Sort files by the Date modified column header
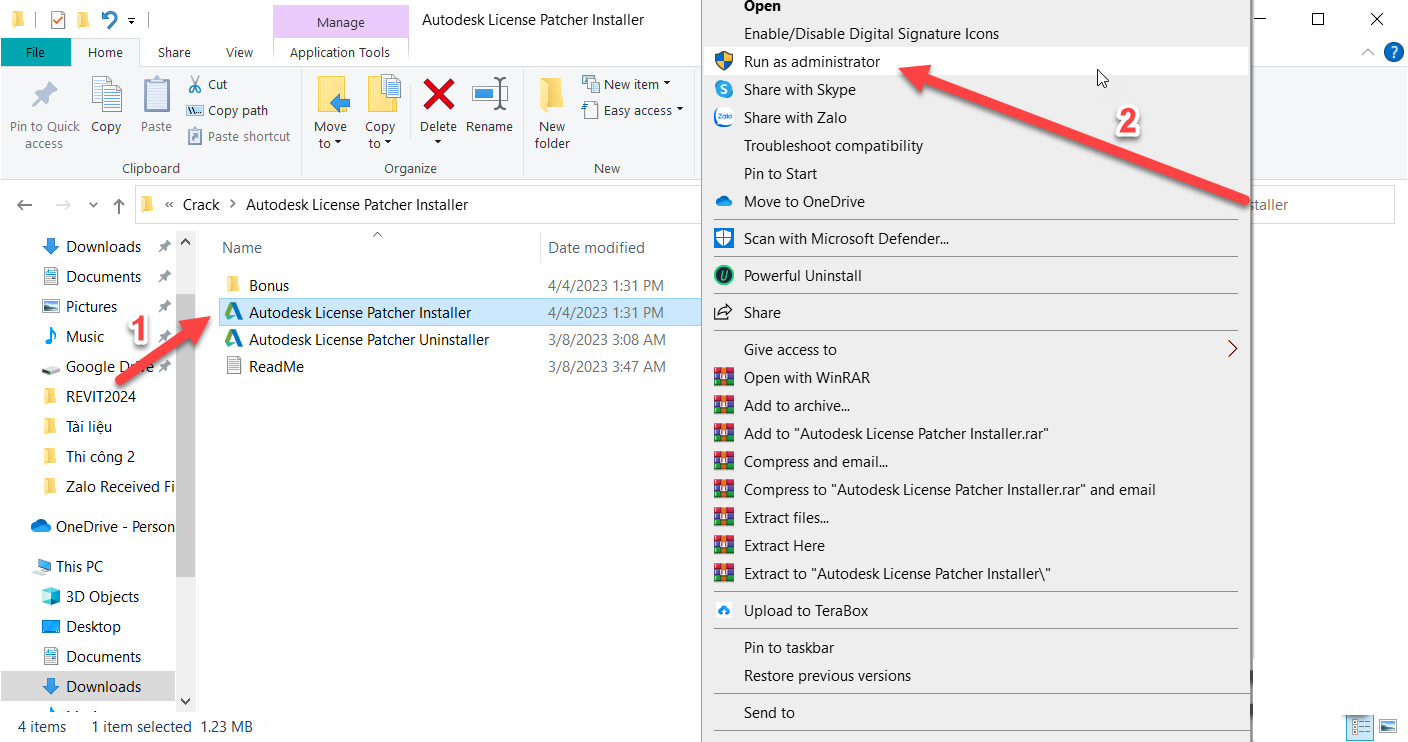The width and height of the screenshot is (1408, 742). (x=596, y=248)
